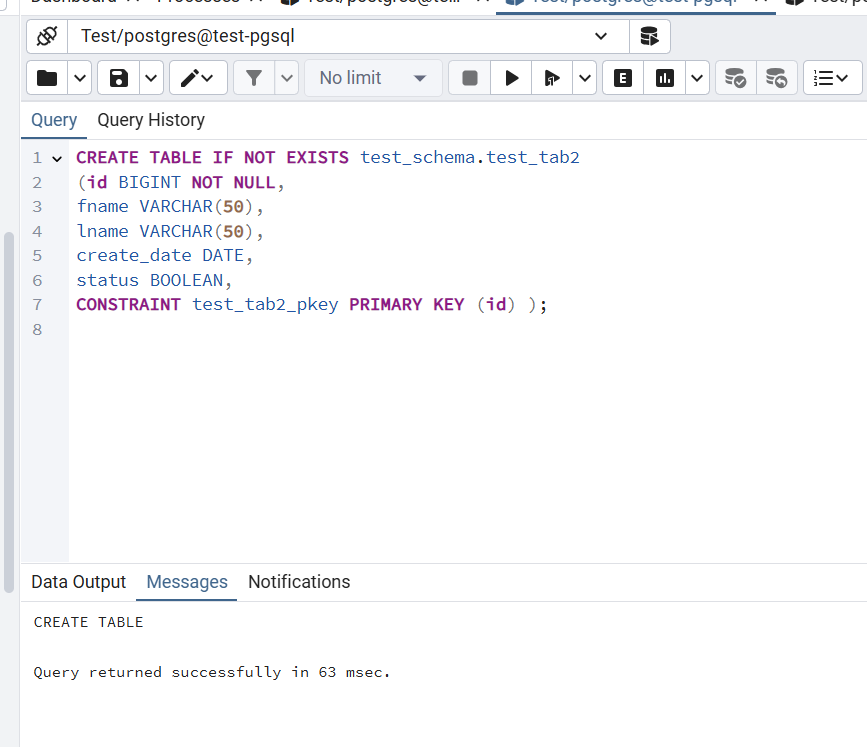Click the CREATE TABLE output message

88,623
